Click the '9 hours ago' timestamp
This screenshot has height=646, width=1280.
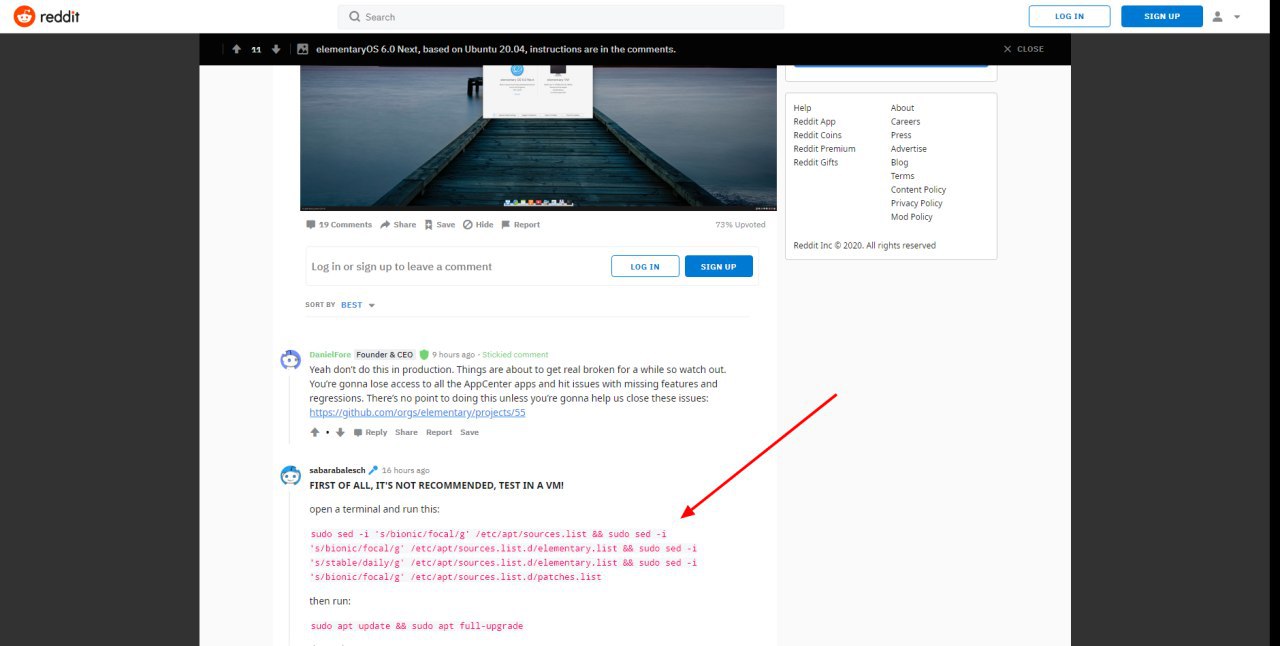(453, 355)
